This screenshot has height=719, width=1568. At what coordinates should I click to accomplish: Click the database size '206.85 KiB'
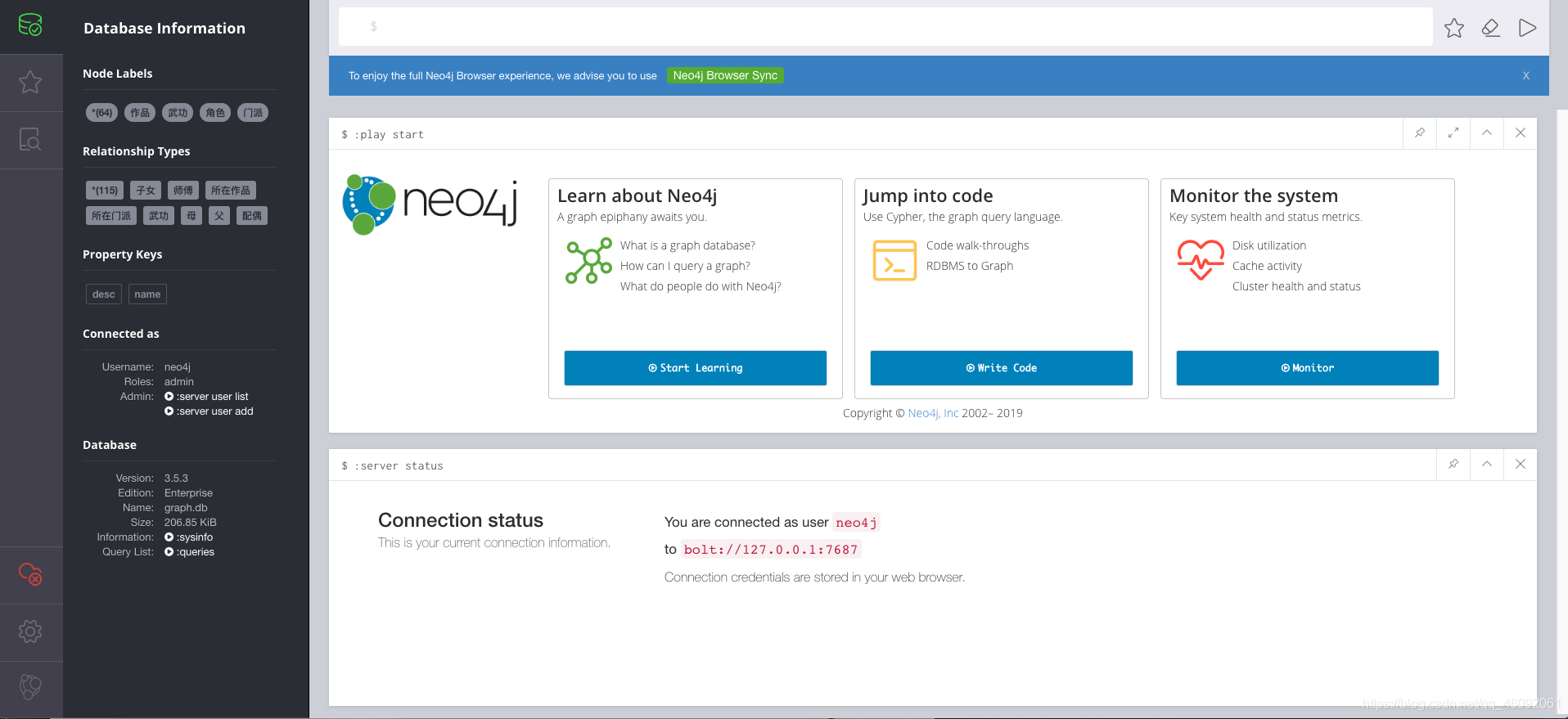(191, 523)
